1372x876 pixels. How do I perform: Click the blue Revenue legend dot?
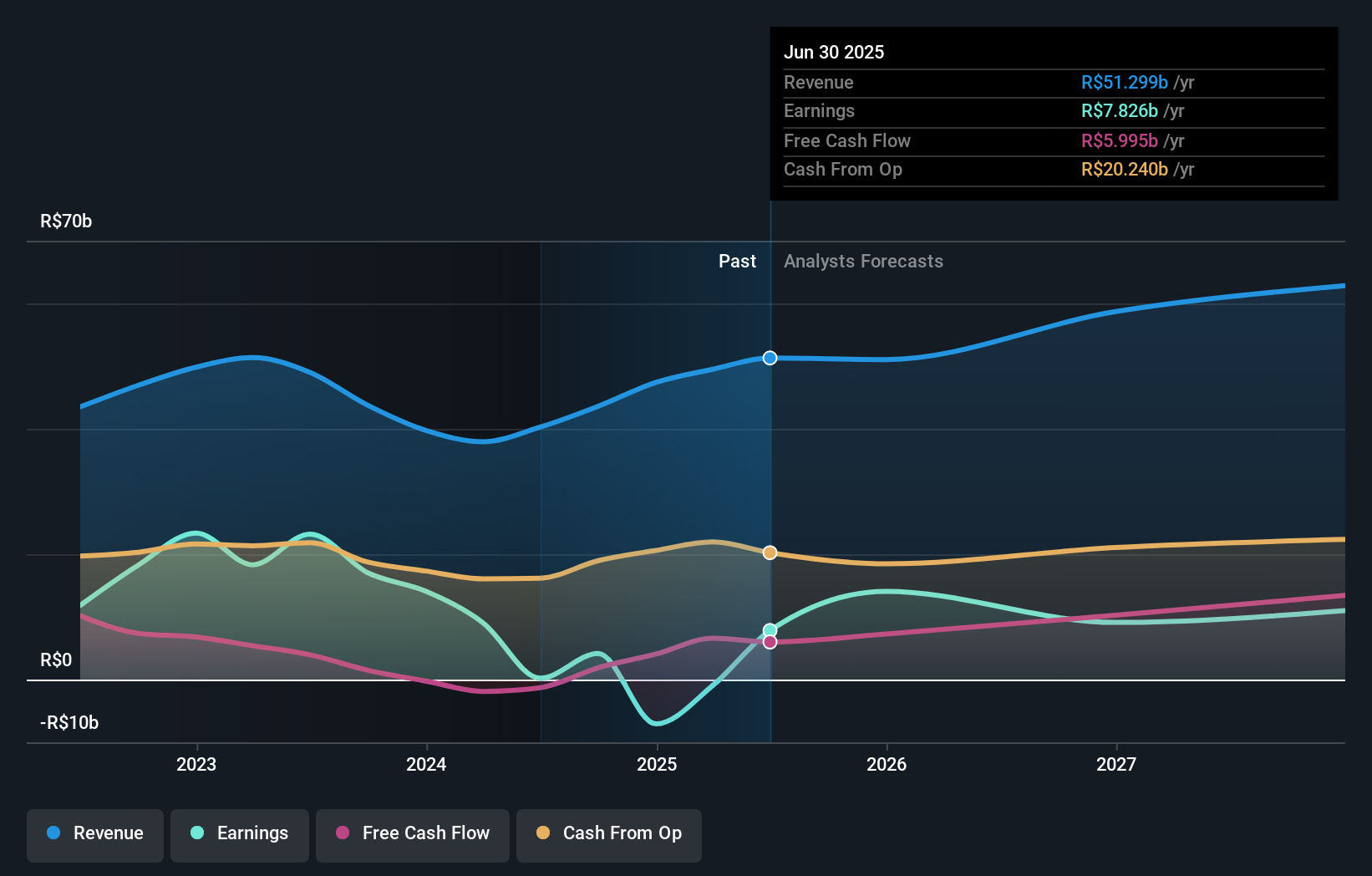(x=53, y=833)
